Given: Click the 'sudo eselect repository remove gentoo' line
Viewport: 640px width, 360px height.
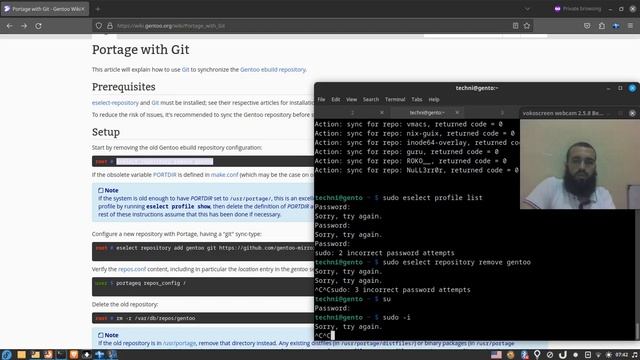Looking at the screenshot, I should tap(457, 262).
